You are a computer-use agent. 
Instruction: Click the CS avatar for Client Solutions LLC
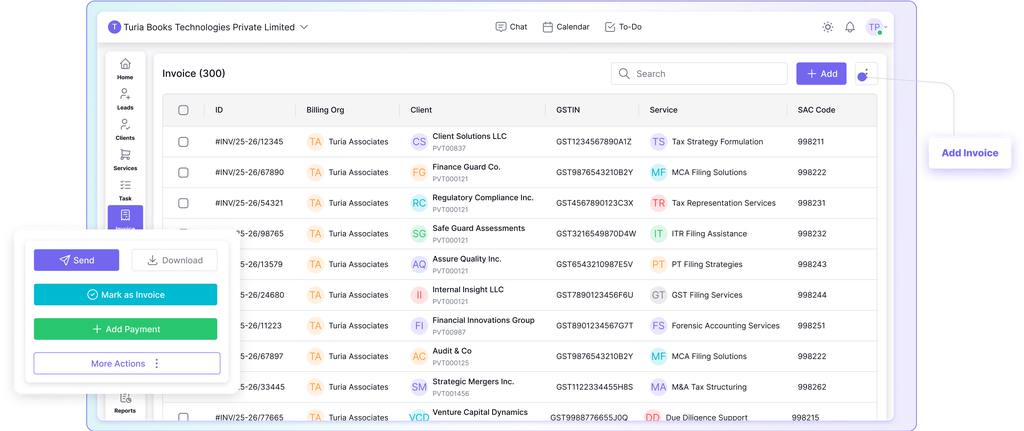coord(419,142)
